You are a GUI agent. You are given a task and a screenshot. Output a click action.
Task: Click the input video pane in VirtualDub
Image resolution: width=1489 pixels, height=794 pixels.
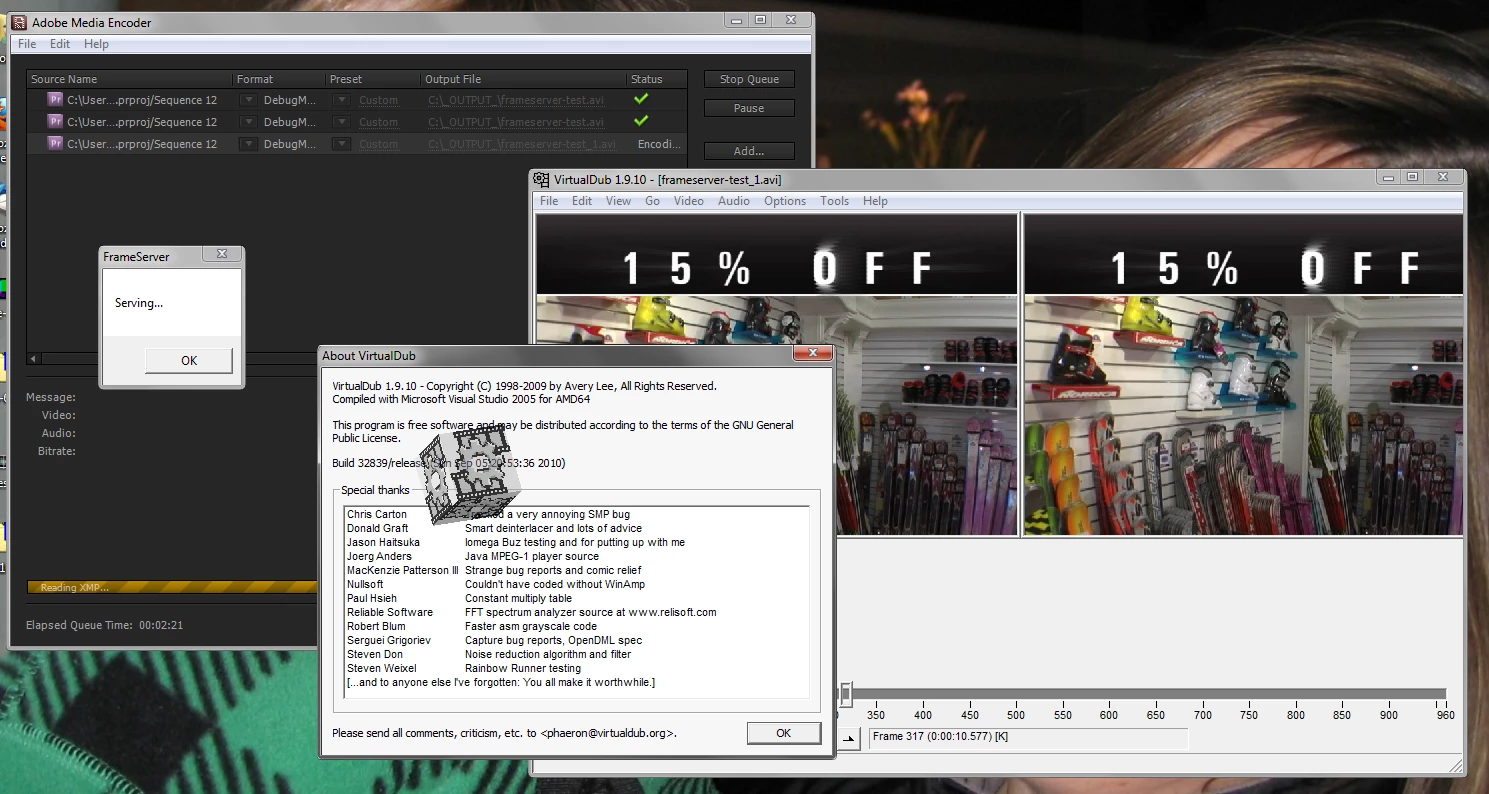(x=776, y=375)
